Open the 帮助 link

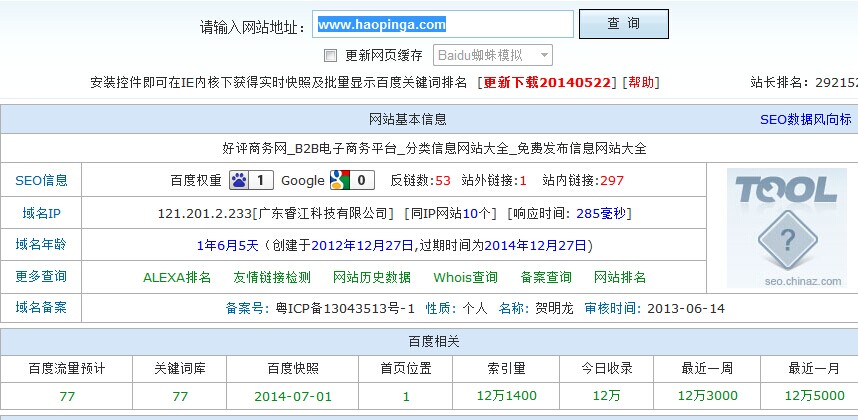click(641, 83)
